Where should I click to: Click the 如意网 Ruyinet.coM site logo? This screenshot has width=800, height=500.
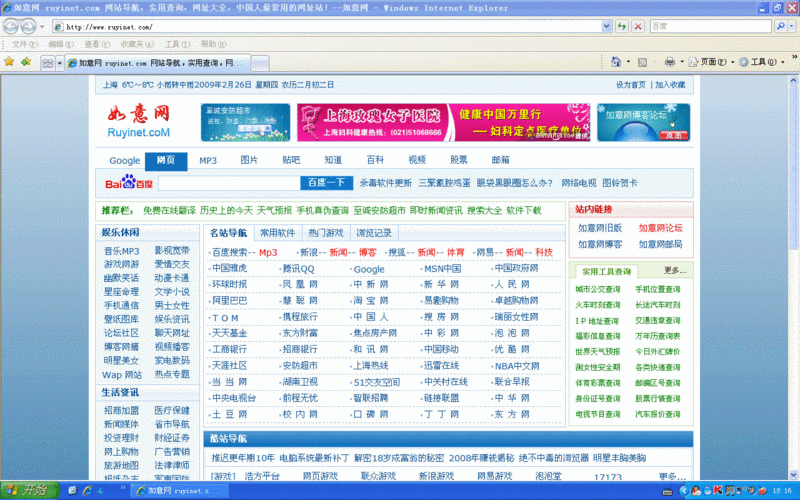pyautogui.click(x=139, y=121)
